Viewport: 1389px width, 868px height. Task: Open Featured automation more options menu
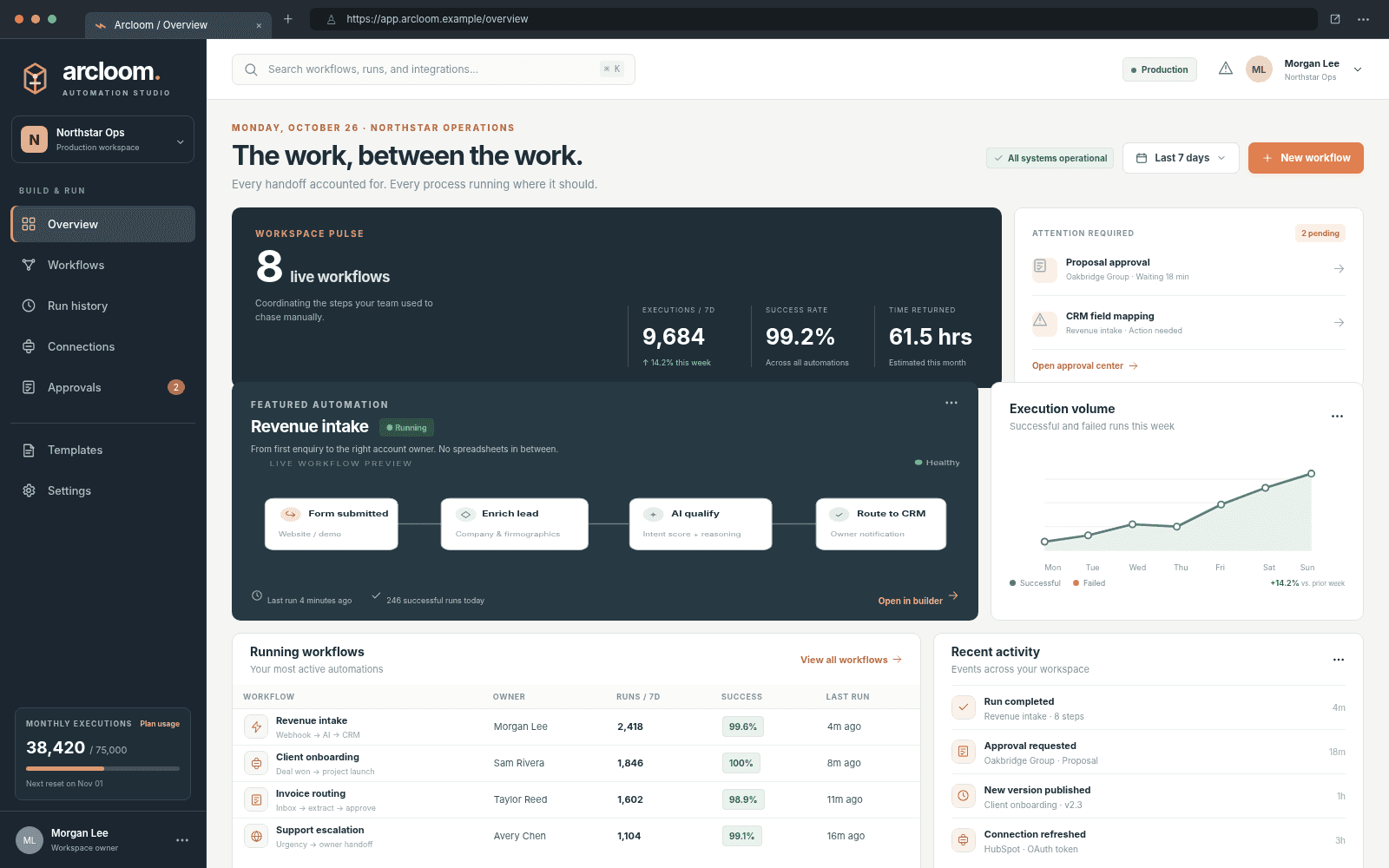coord(951,403)
